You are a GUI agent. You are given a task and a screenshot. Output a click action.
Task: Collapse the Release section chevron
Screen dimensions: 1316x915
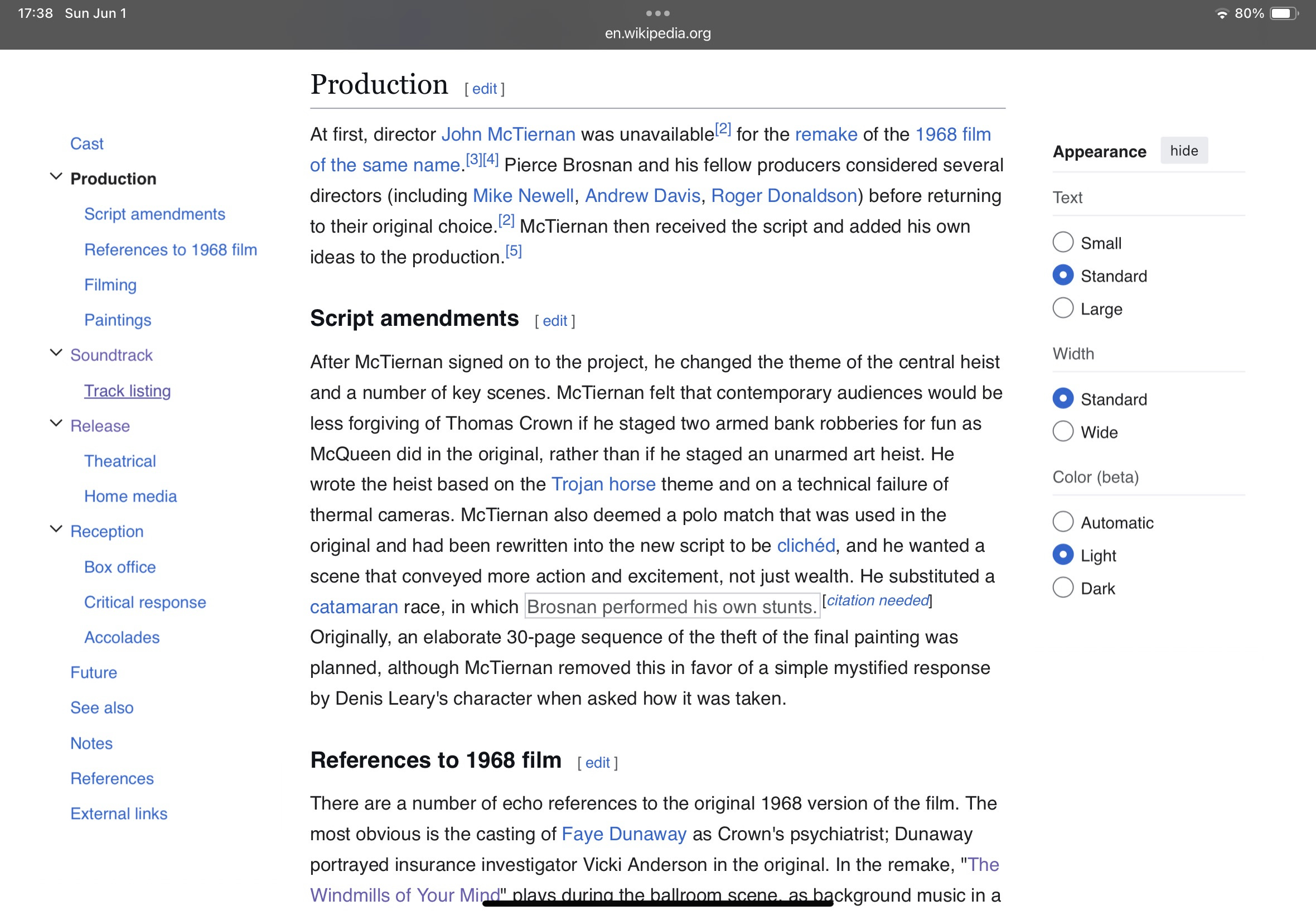(x=56, y=423)
